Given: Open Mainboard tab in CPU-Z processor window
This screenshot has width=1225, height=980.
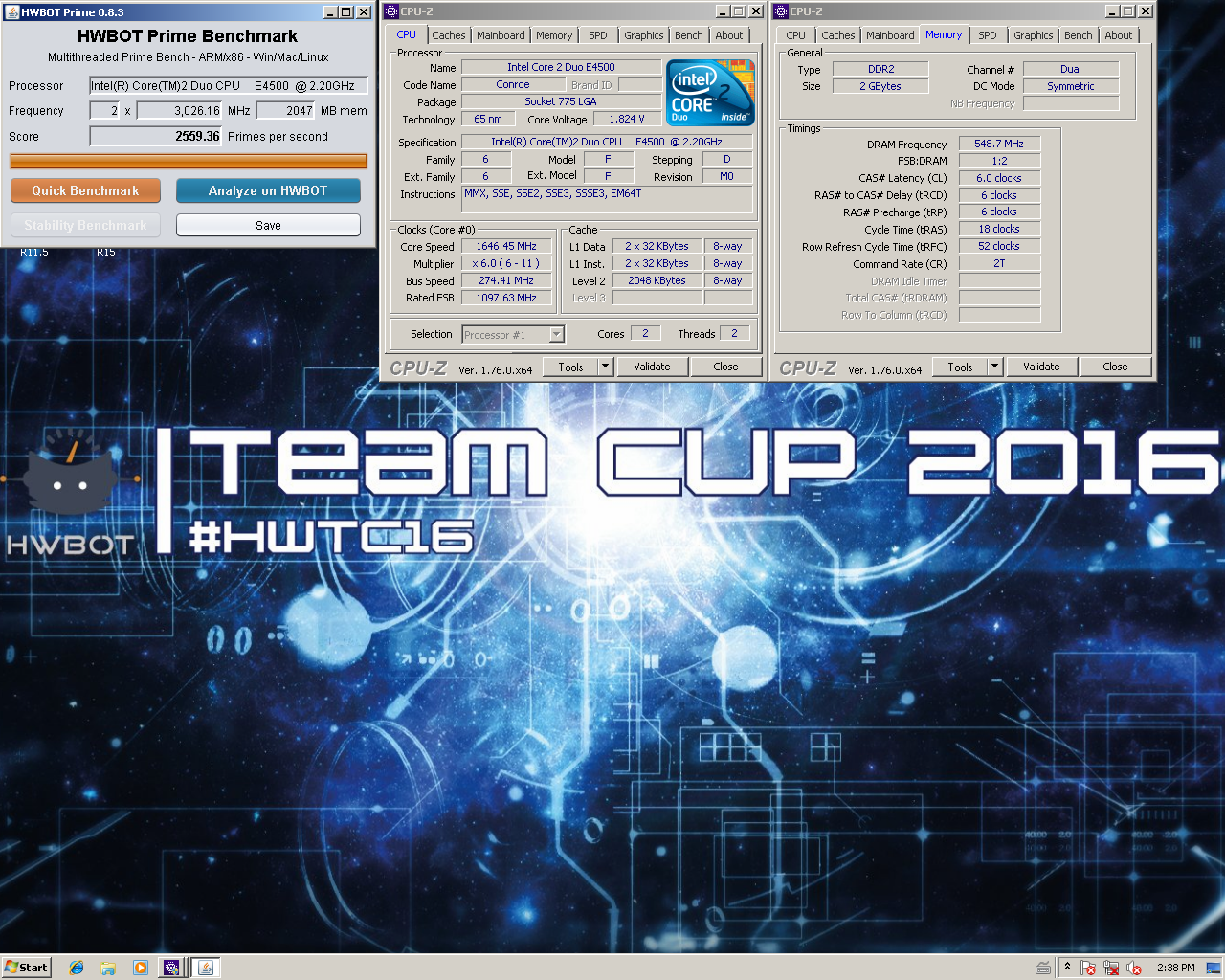Looking at the screenshot, I should pos(501,35).
